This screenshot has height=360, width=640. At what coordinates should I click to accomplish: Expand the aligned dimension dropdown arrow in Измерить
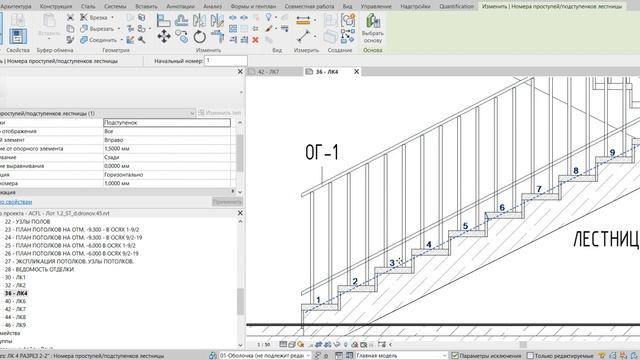(315, 20)
